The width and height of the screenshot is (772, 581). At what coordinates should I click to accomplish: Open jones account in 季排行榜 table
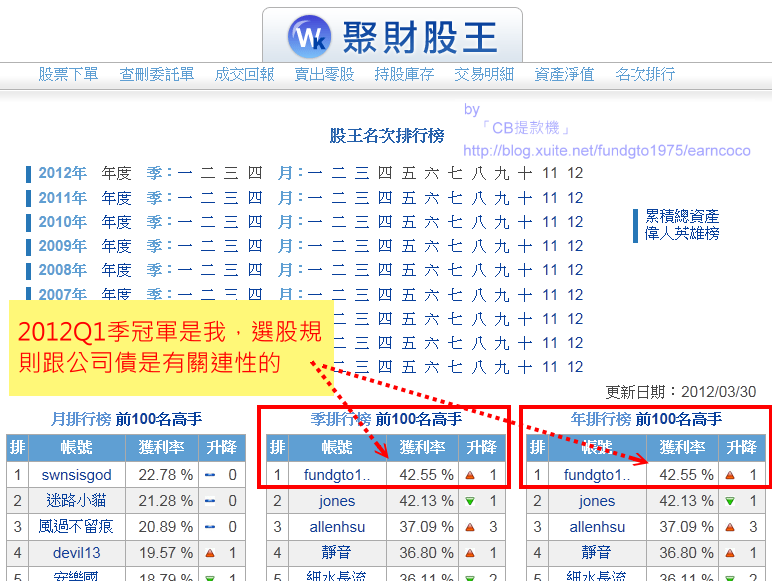pos(337,501)
